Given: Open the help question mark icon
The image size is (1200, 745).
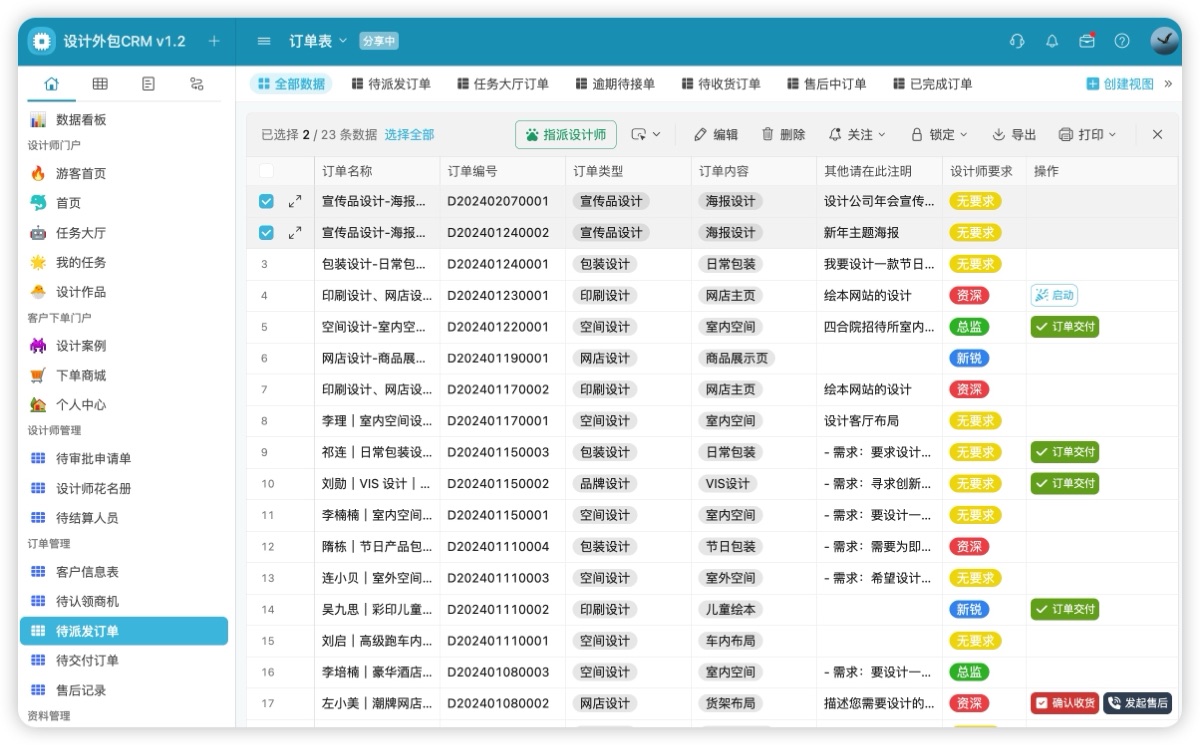Looking at the screenshot, I should [x=1122, y=41].
